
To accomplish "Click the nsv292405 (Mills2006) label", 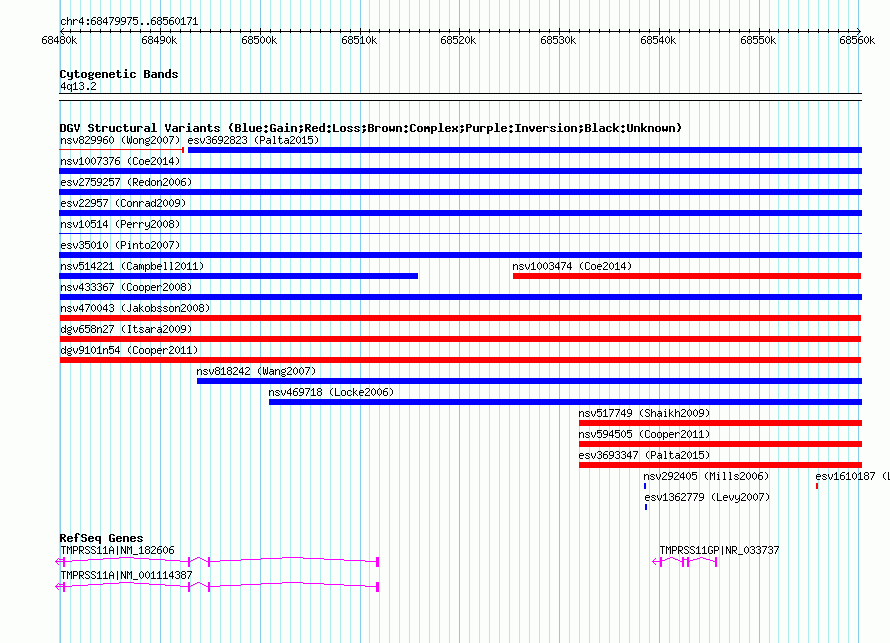I will click(706, 476).
